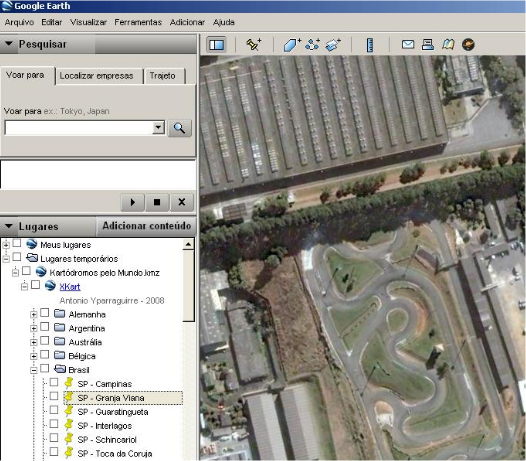Open the Voar para dropdown arrow
The image size is (526, 461).
(158, 127)
